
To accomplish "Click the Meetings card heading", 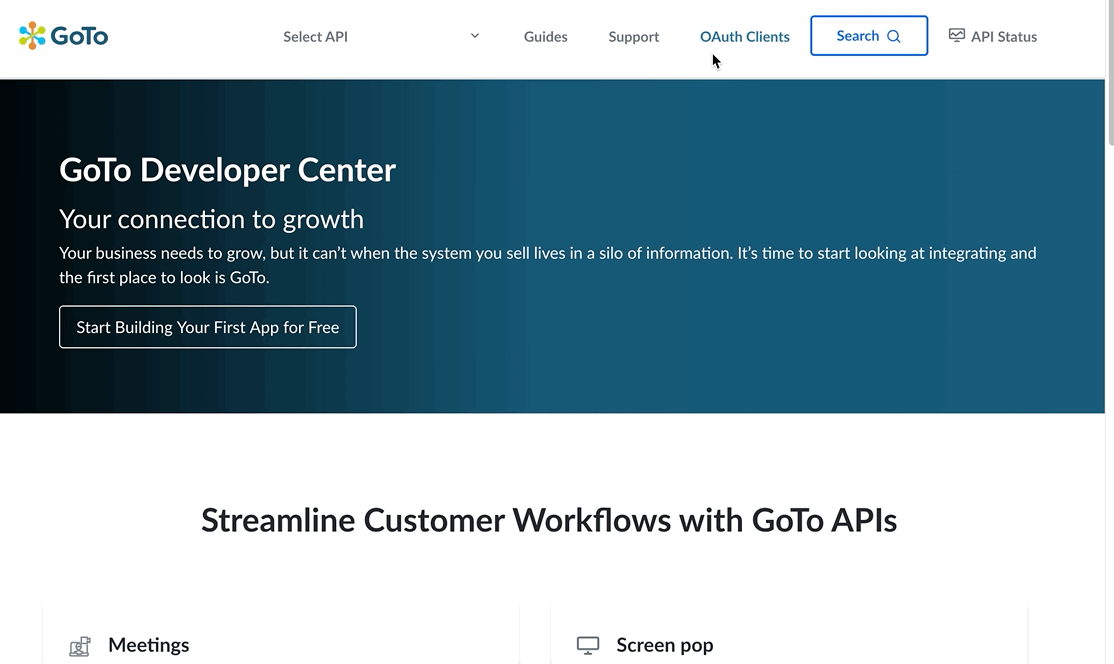I will coord(148,645).
